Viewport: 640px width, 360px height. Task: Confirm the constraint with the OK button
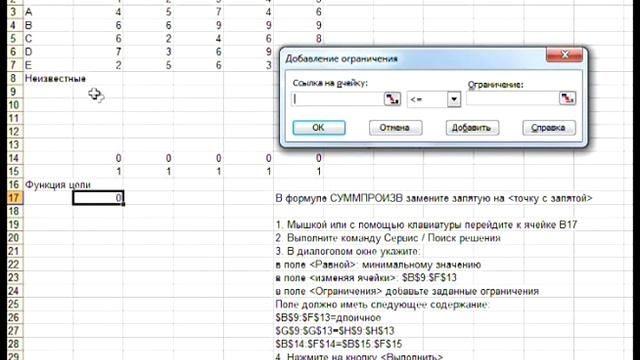(319, 128)
